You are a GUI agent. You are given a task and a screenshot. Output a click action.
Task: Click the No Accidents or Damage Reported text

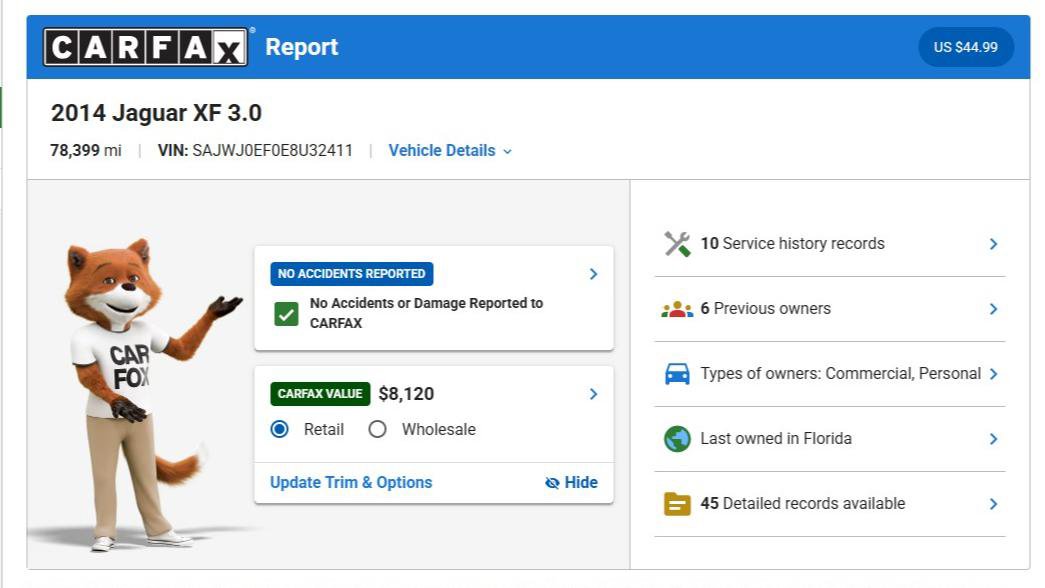(427, 313)
